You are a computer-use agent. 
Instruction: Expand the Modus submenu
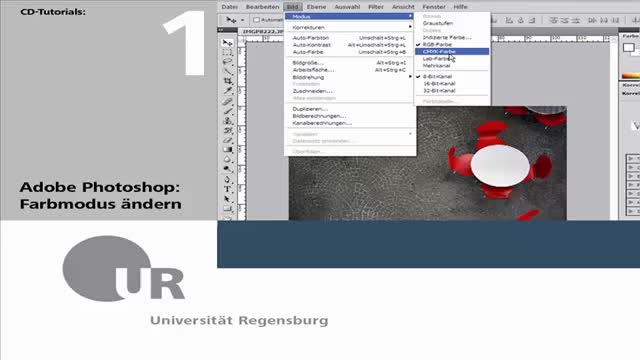349,16
